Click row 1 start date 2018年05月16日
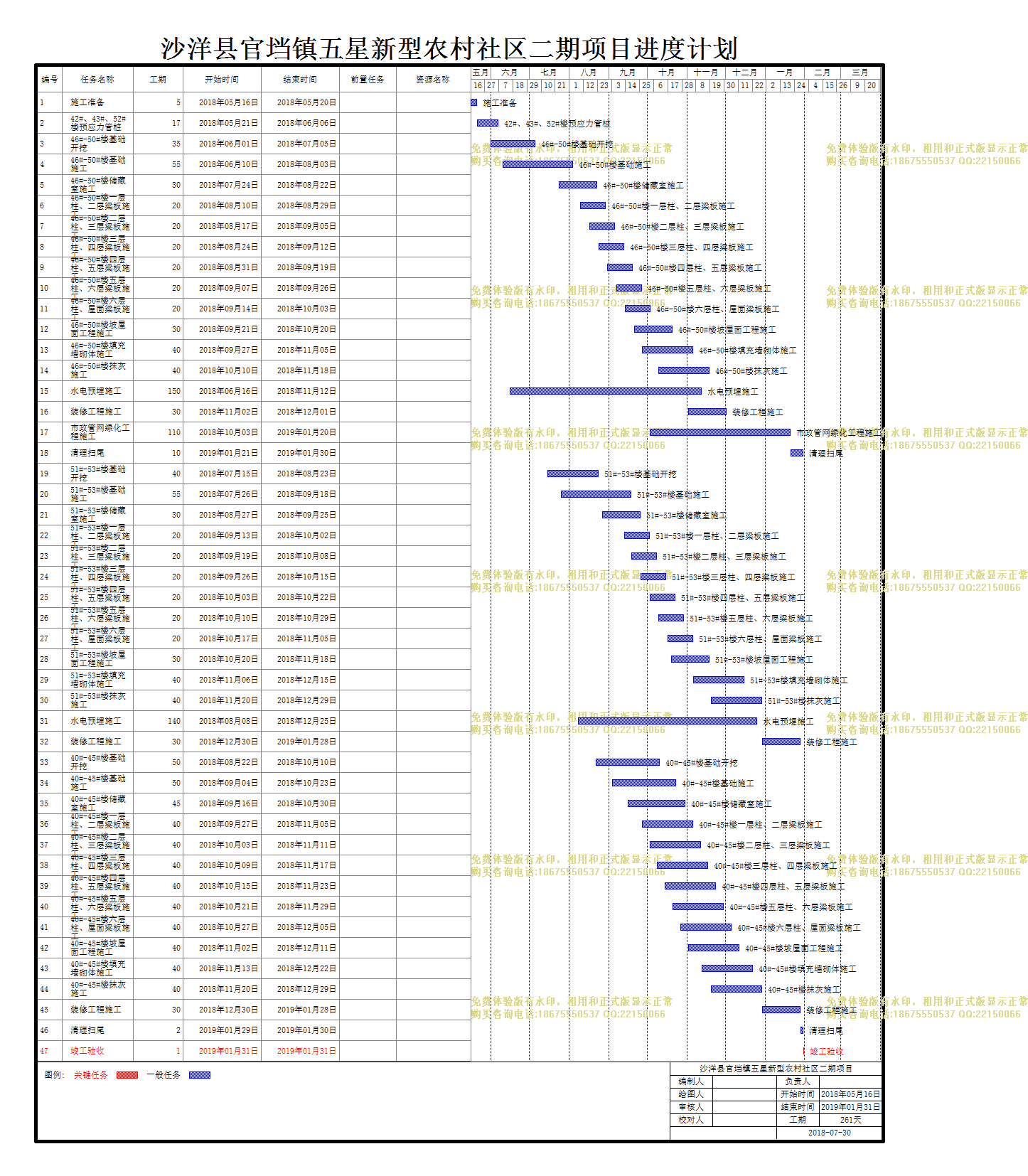The image size is (1028, 1176). click(x=229, y=102)
